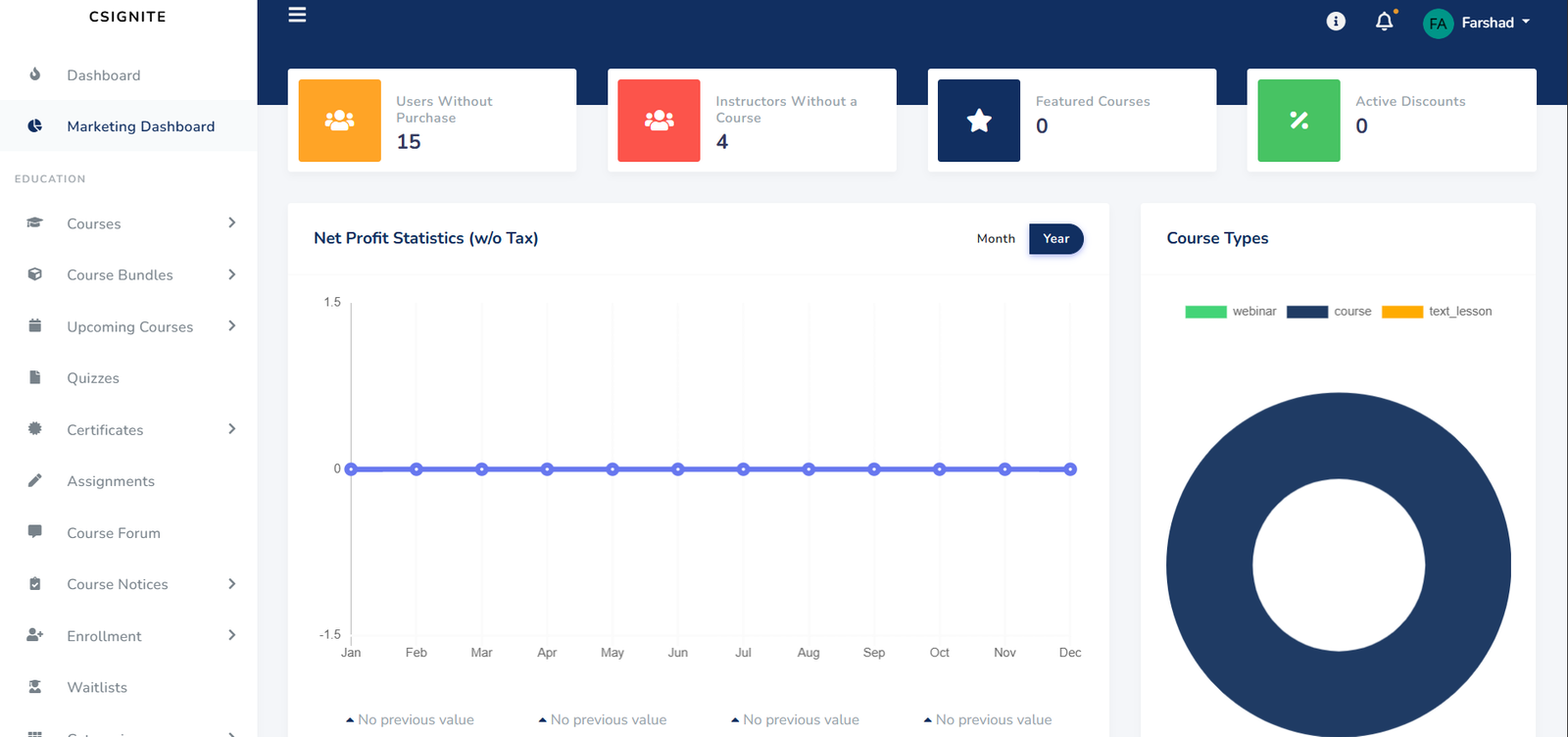Open the Marketing Dashboard menu item
This screenshot has height=737, width=1568.
(x=140, y=126)
